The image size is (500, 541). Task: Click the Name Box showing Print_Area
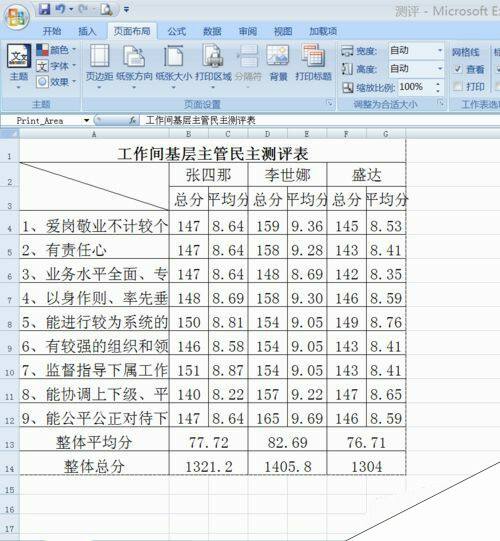[x=41, y=120]
